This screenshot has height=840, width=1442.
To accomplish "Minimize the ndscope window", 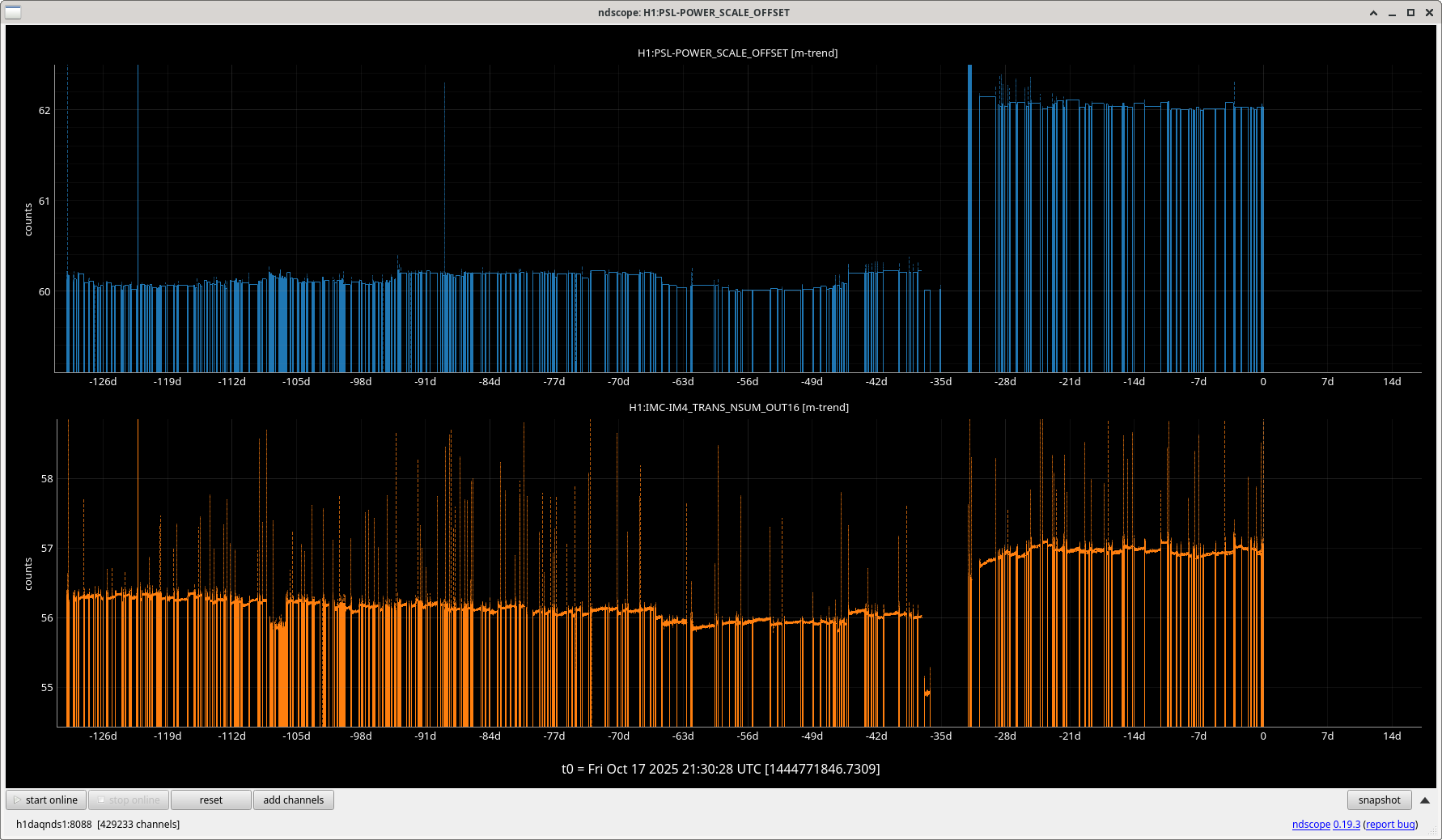I will (1392, 13).
